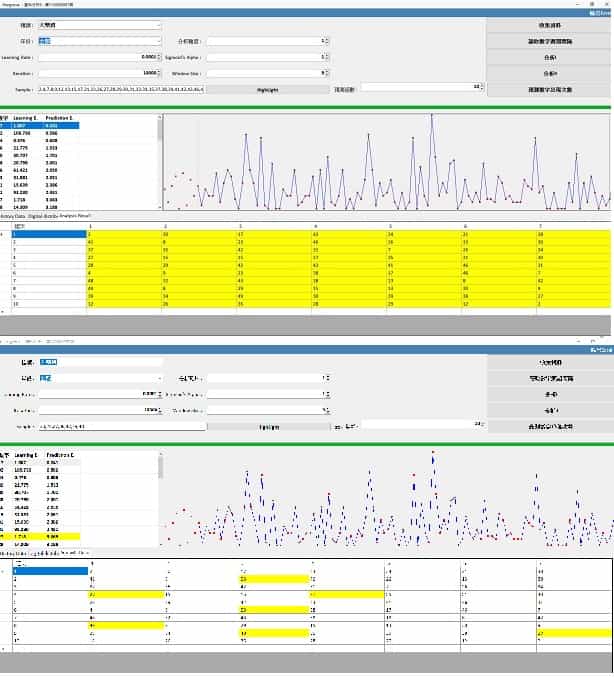Open the topmost dropdown in the upper window
The image size is (614, 677).
[99, 25]
